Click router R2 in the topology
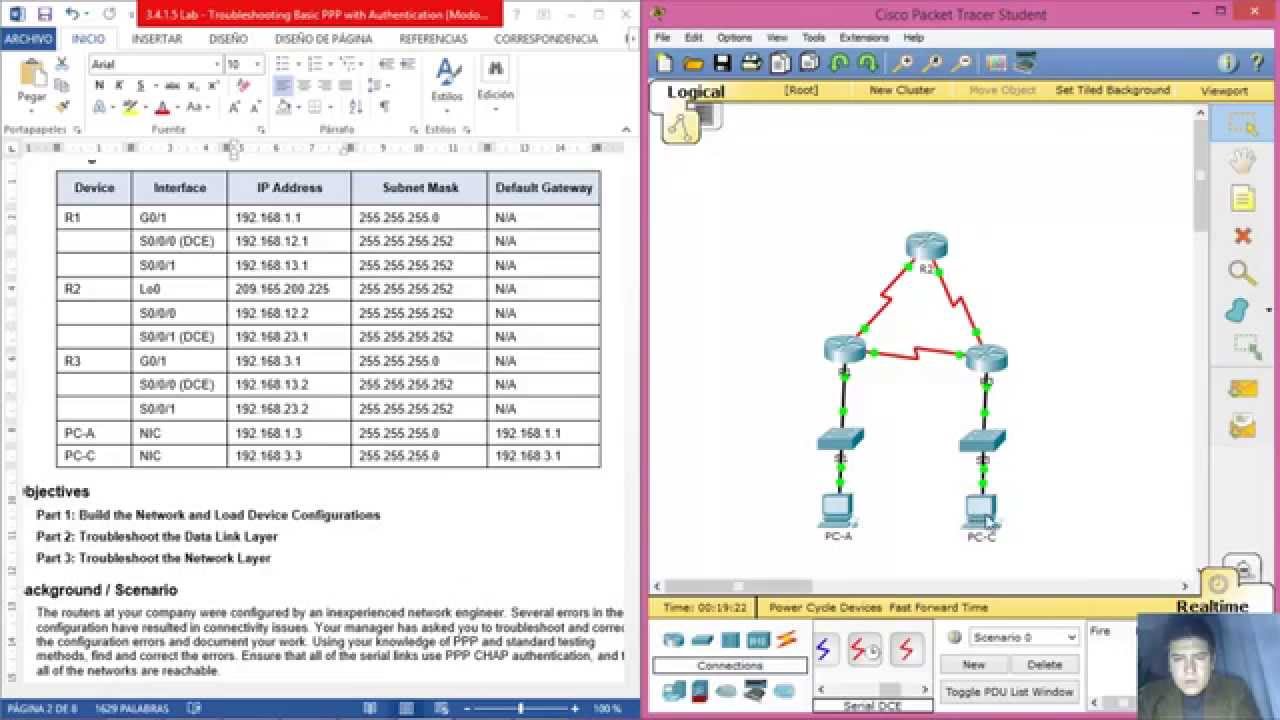The height and width of the screenshot is (720, 1280). click(926, 248)
